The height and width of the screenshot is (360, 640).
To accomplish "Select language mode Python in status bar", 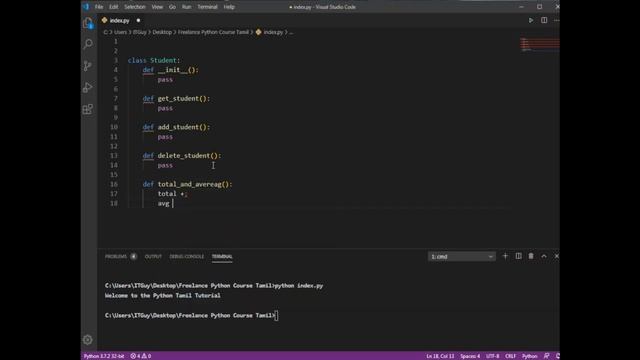I will [x=529, y=356].
